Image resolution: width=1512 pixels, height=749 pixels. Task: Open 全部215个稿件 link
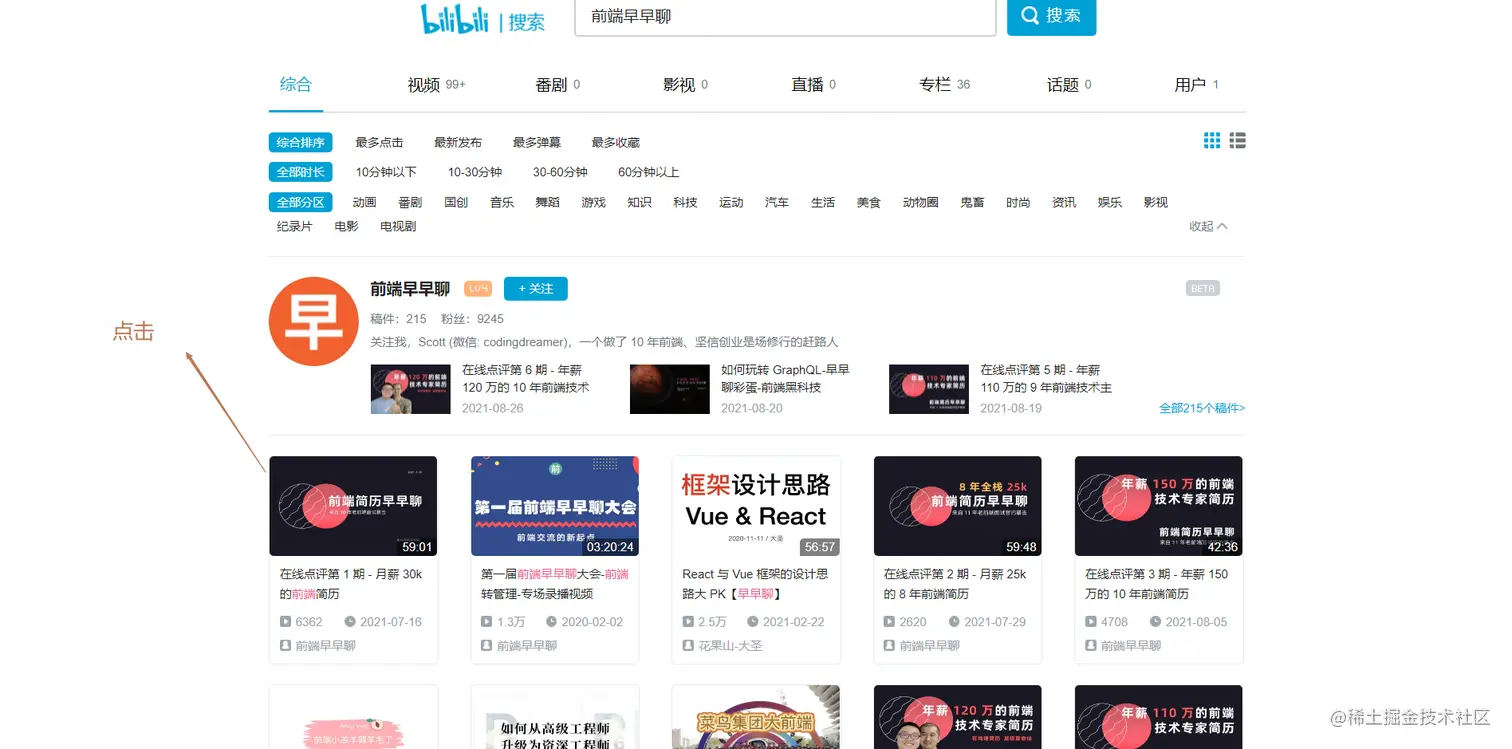pos(1202,408)
